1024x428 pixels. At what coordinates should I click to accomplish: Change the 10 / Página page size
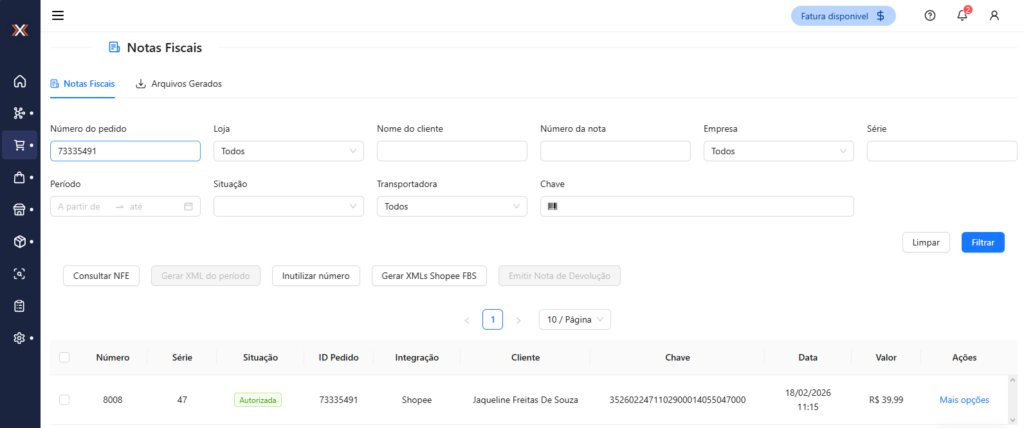(574, 320)
